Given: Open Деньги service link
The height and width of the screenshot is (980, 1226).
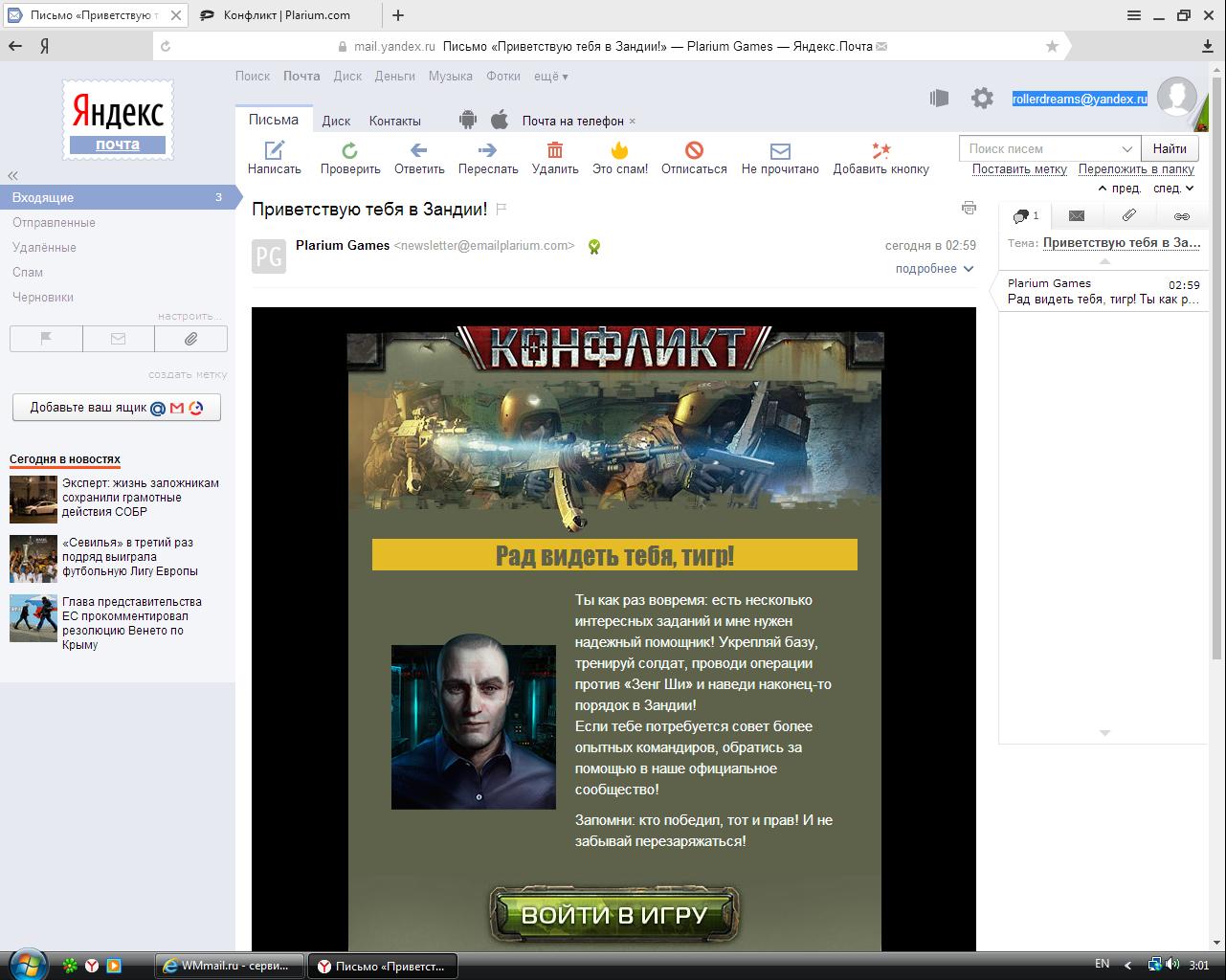Looking at the screenshot, I should [395, 77].
